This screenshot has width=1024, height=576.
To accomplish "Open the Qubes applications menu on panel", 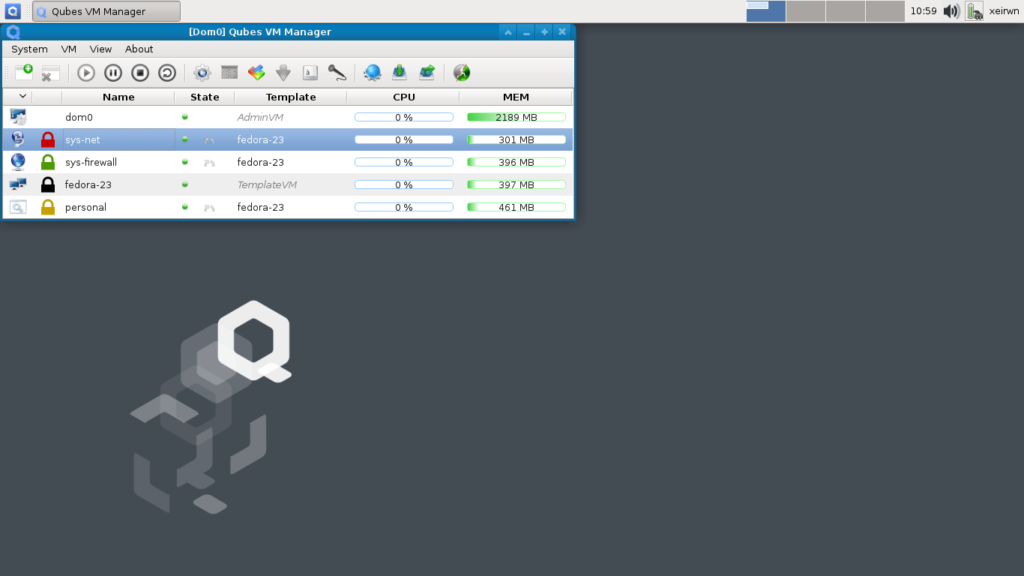I will click(x=12, y=11).
